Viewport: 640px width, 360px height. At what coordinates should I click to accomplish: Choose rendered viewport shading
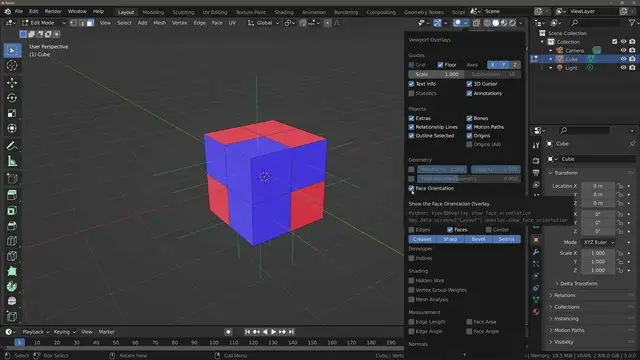tap(512, 23)
